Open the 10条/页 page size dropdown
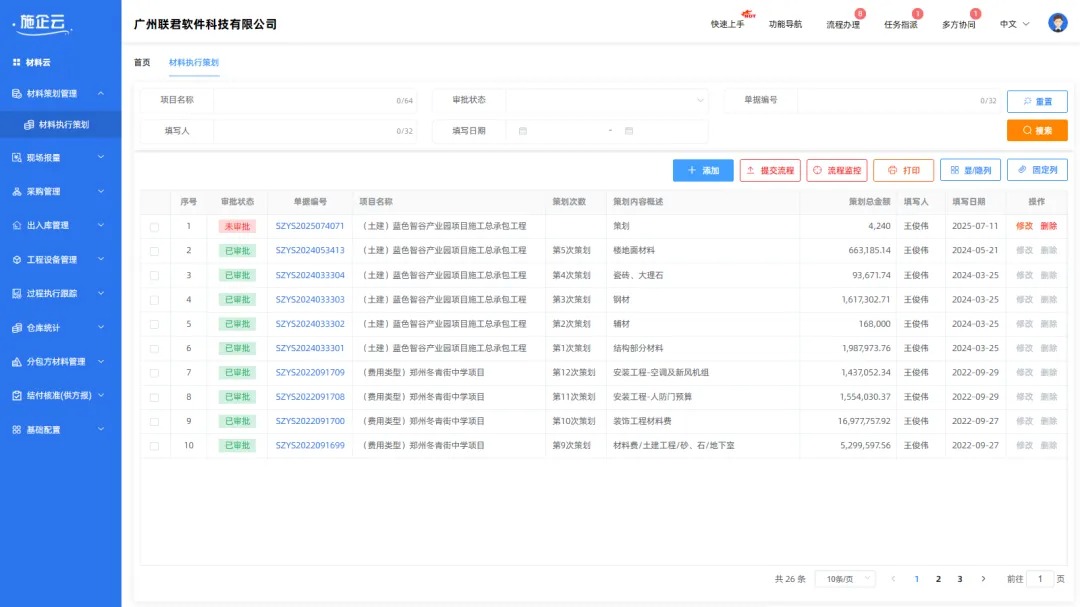 point(845,579)
